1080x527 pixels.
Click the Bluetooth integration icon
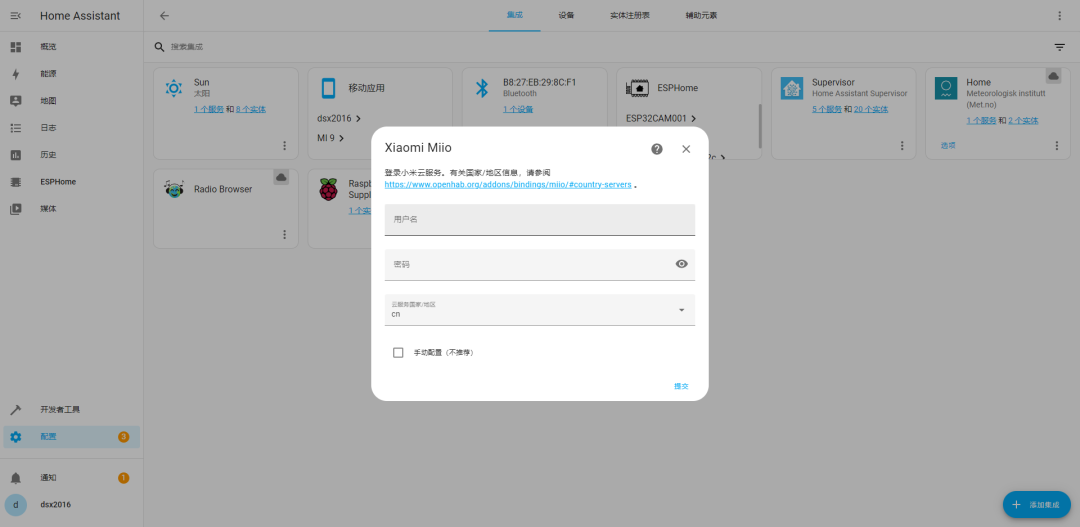pyautogui.click(x=482, y=88)
